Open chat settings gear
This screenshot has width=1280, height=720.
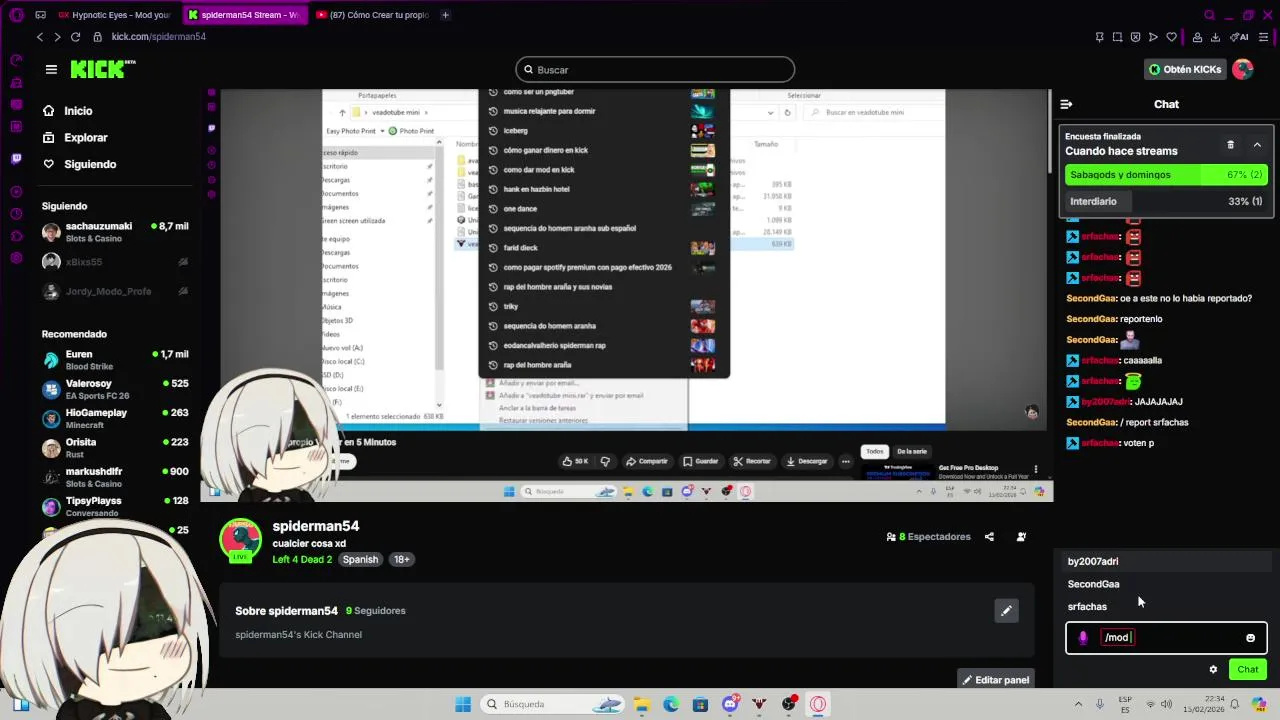click(1213, 670)
